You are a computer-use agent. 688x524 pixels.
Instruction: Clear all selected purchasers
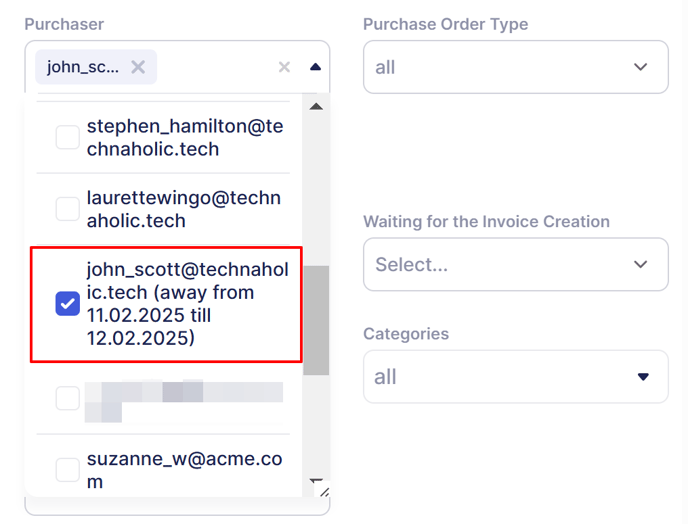pos(284,67)
